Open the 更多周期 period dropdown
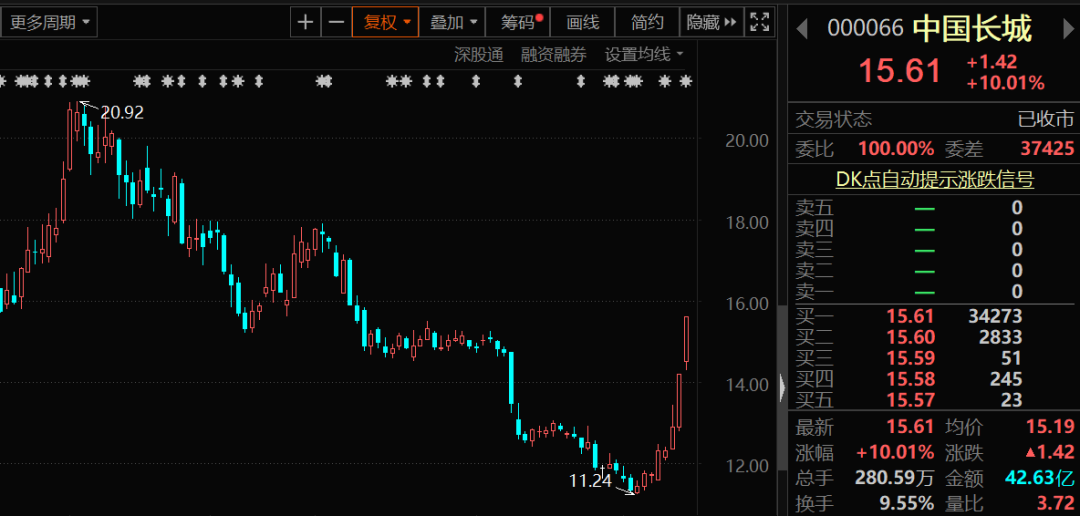1080x516 pixels. pos(48,22)
